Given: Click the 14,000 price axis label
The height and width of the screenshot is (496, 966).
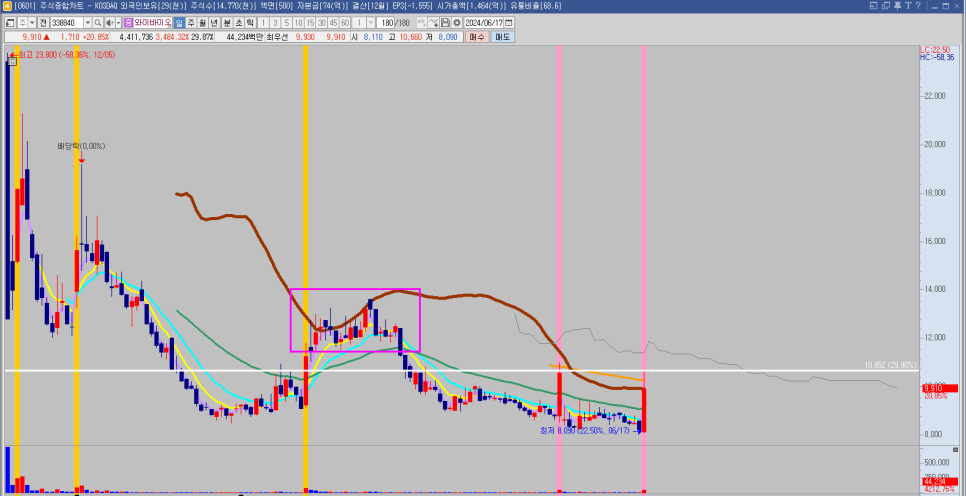Looking at the screenshot, I should [933, 290].
